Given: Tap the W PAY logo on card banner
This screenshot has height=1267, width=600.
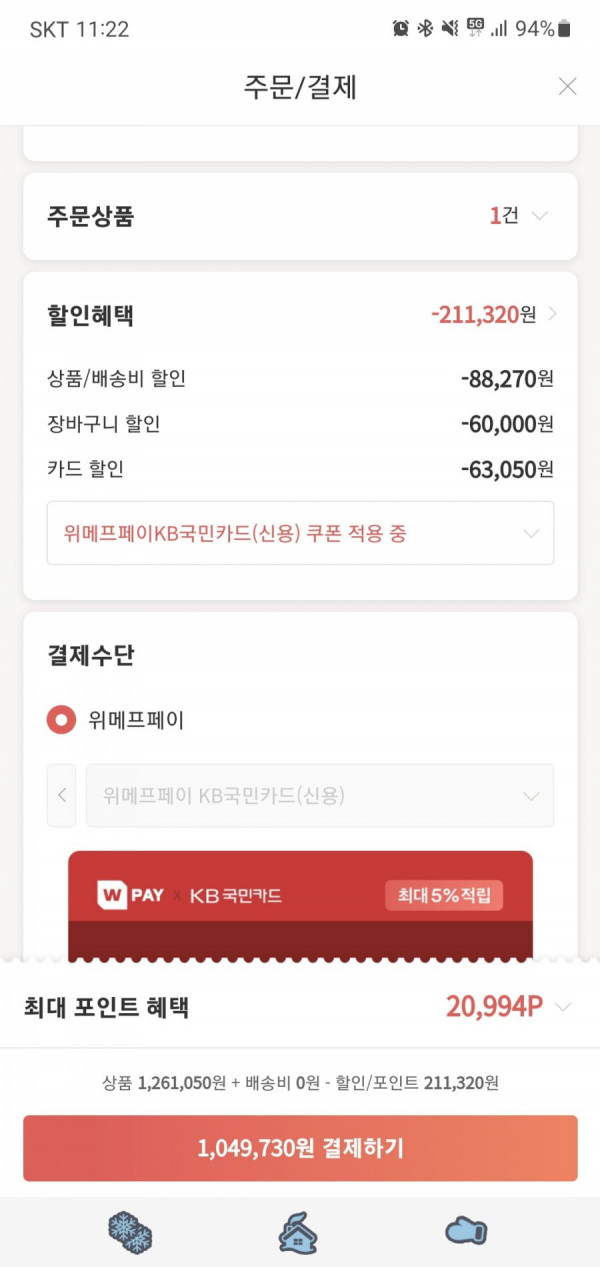Looking at the screenshot, I should click(x=131, y=894).
